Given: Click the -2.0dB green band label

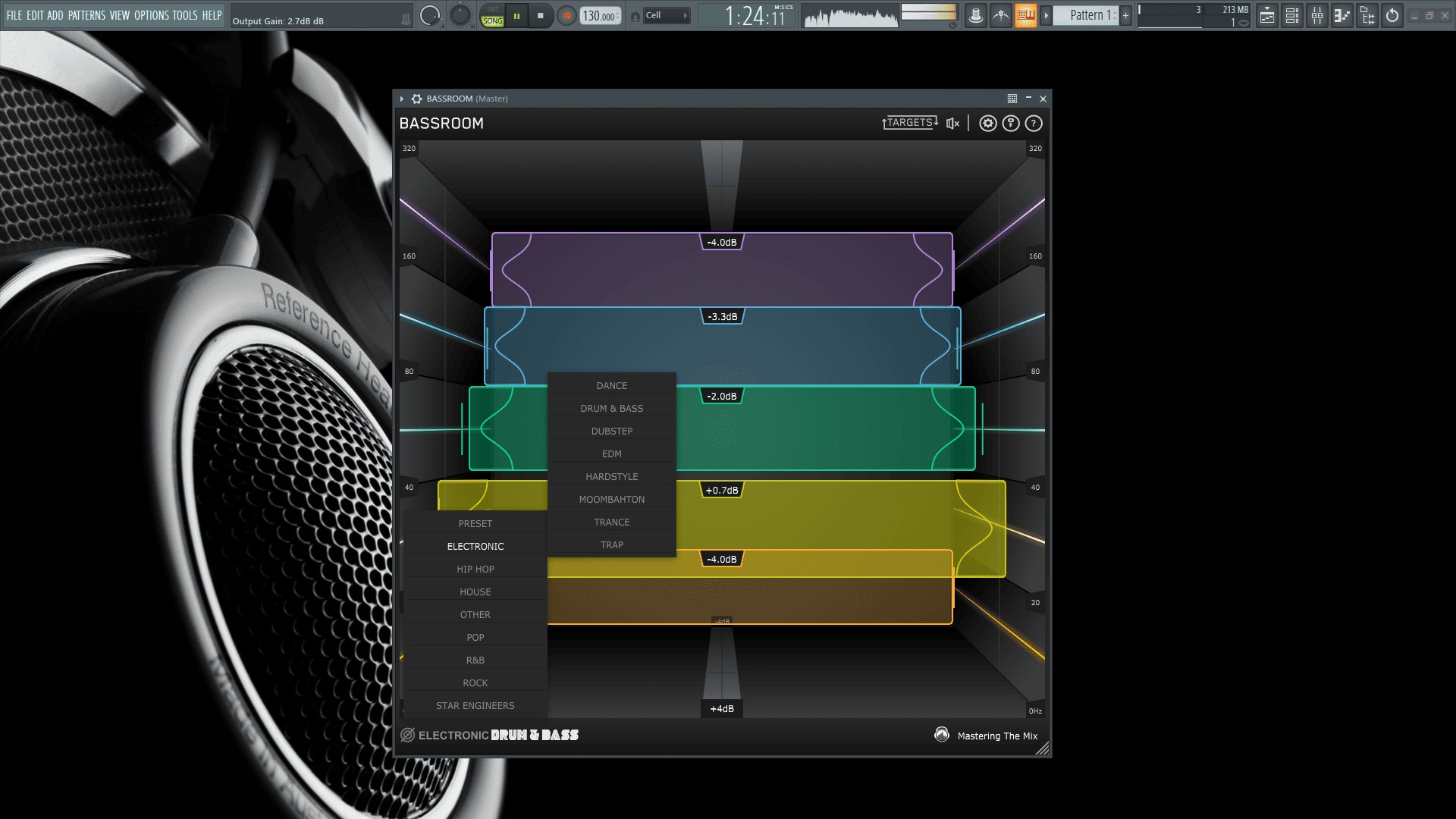Looking at the screenshot, I should [722, 397].
